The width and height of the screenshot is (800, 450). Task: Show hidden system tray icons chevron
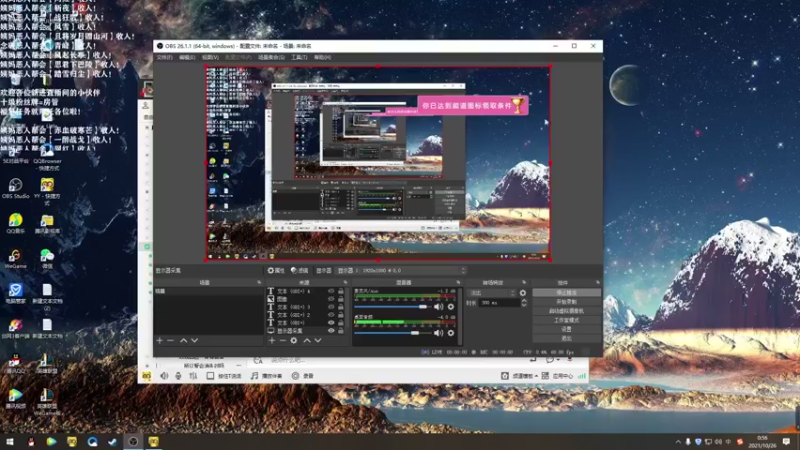[678, 442]
